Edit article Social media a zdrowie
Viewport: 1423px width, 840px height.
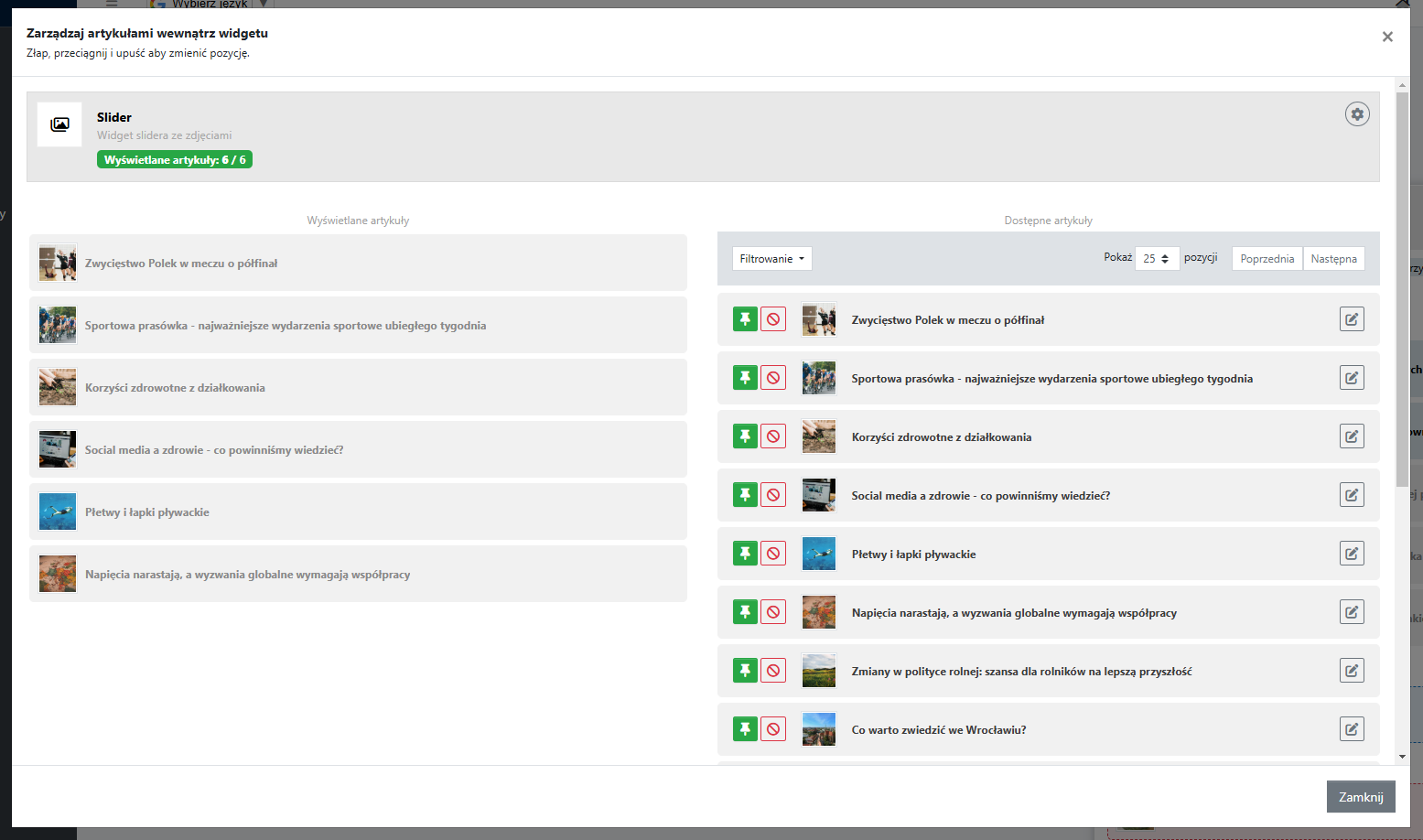point(1352,495)
